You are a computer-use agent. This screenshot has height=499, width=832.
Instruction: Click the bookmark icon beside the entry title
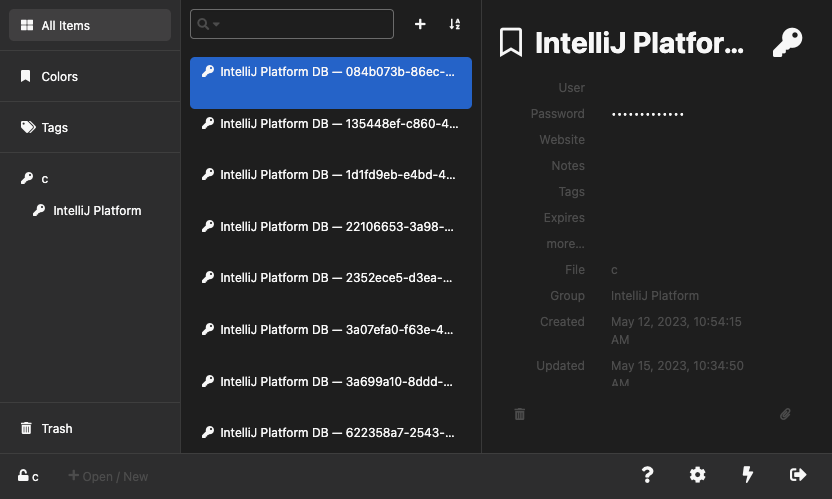click(x=511, y=42)
